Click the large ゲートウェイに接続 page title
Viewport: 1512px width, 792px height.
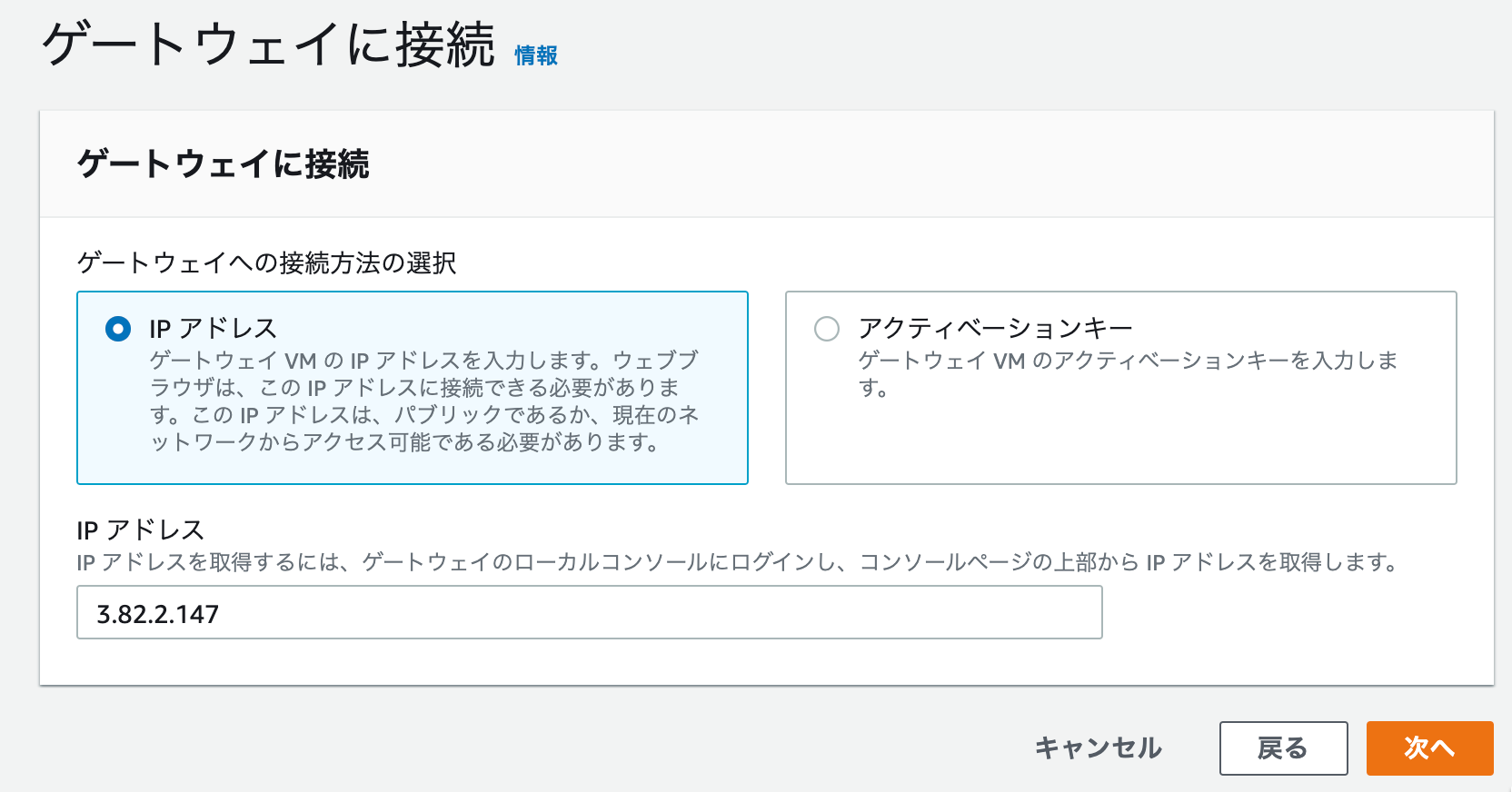[269, 45]
